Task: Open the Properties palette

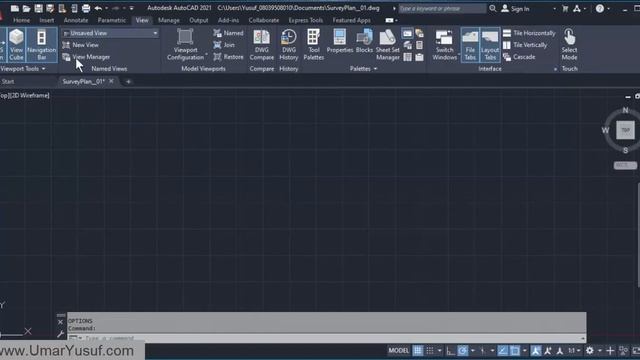Action: (x=340, y=41)
